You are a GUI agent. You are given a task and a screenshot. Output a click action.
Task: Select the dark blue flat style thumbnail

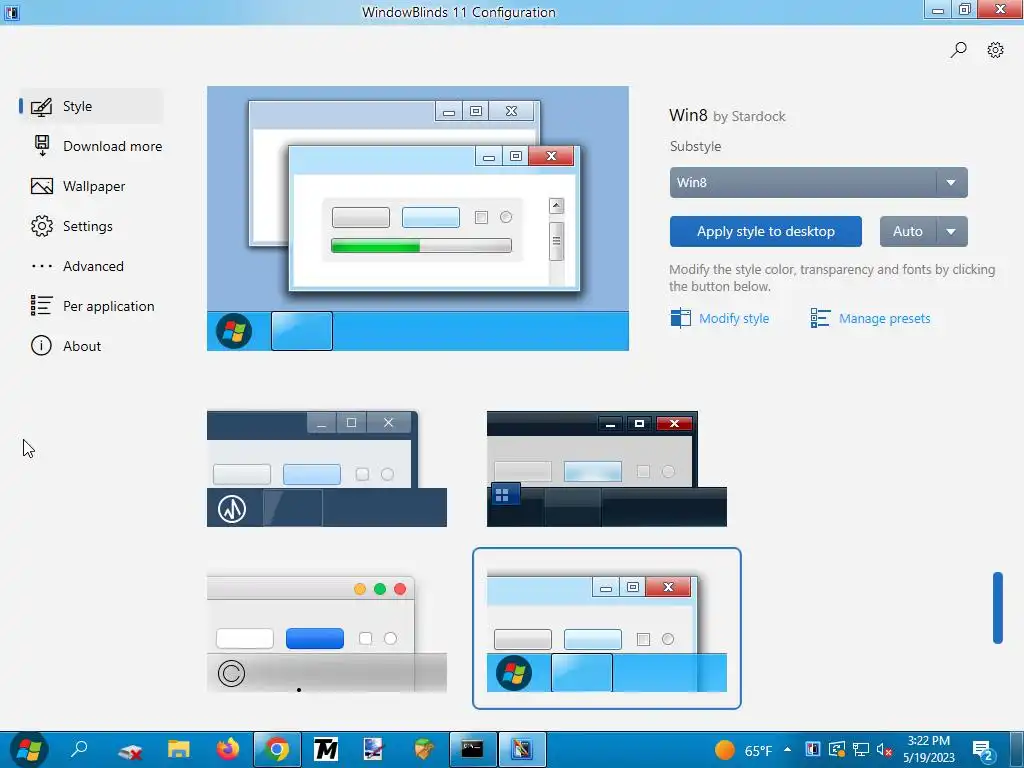(327, 468)
